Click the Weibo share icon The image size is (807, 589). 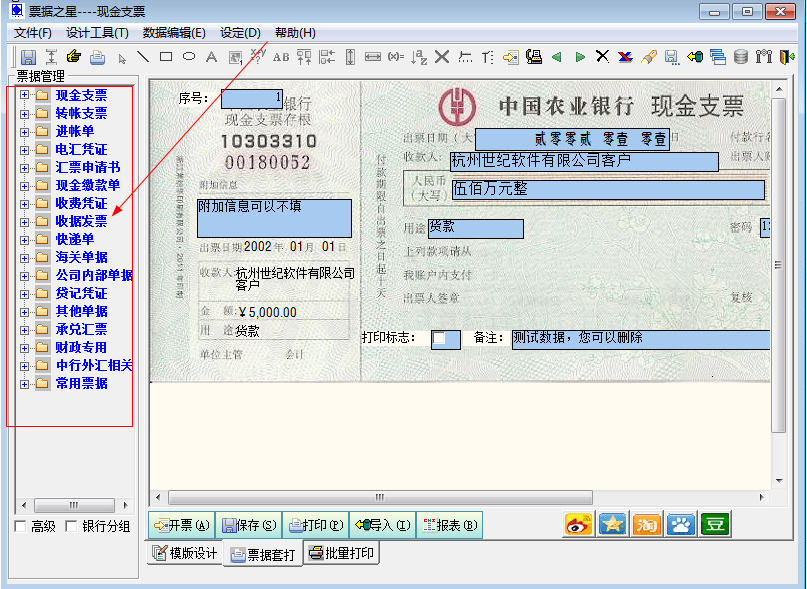579,524
